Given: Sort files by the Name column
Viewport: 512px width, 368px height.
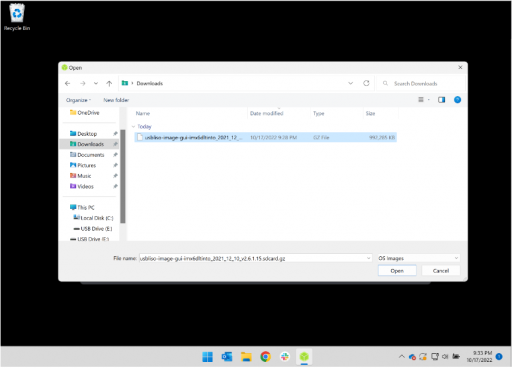Looking at the screenshot, I should click(143, 113).
